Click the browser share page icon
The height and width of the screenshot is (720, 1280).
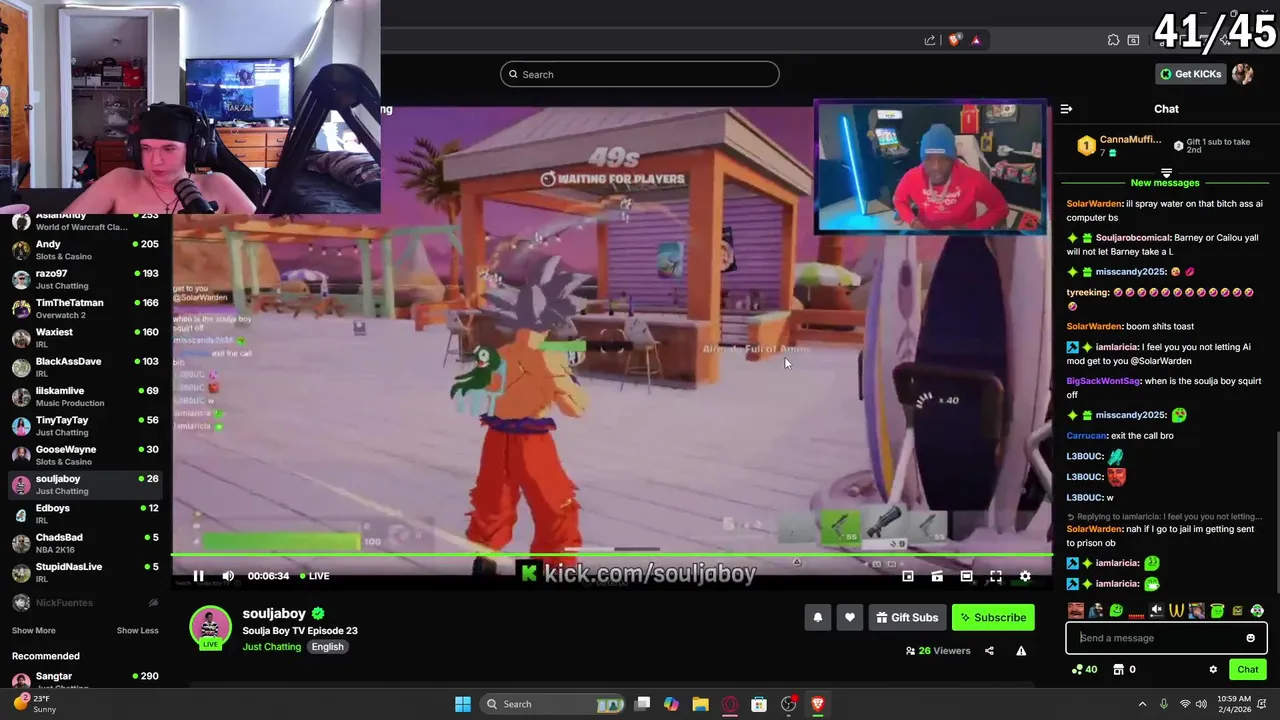(x=930, y=40)
